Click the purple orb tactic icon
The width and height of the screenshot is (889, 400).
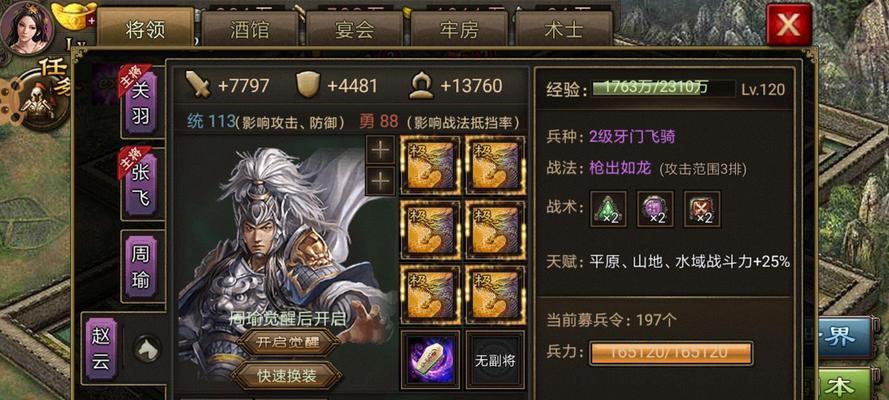pos(655,208)
